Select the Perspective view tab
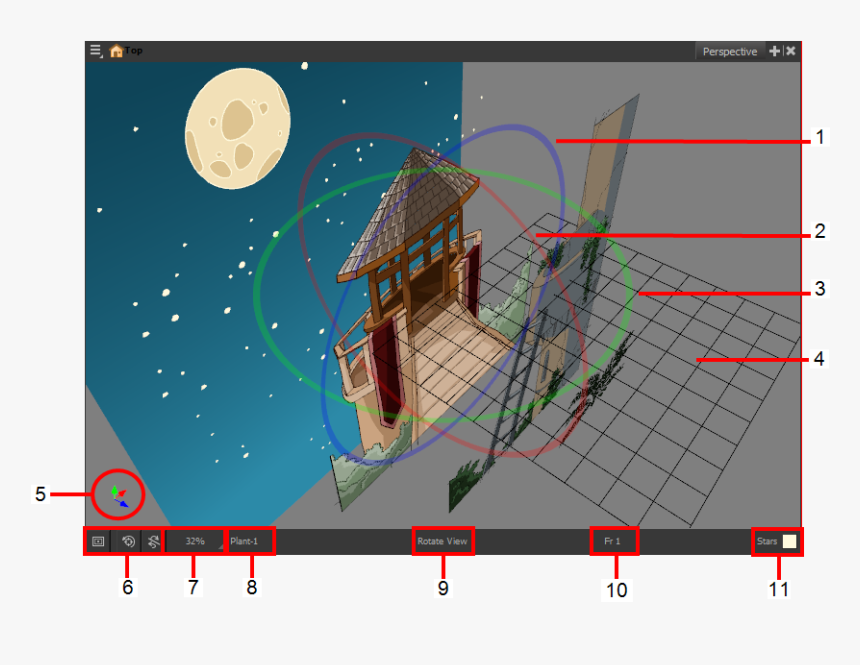 point(729,52)
